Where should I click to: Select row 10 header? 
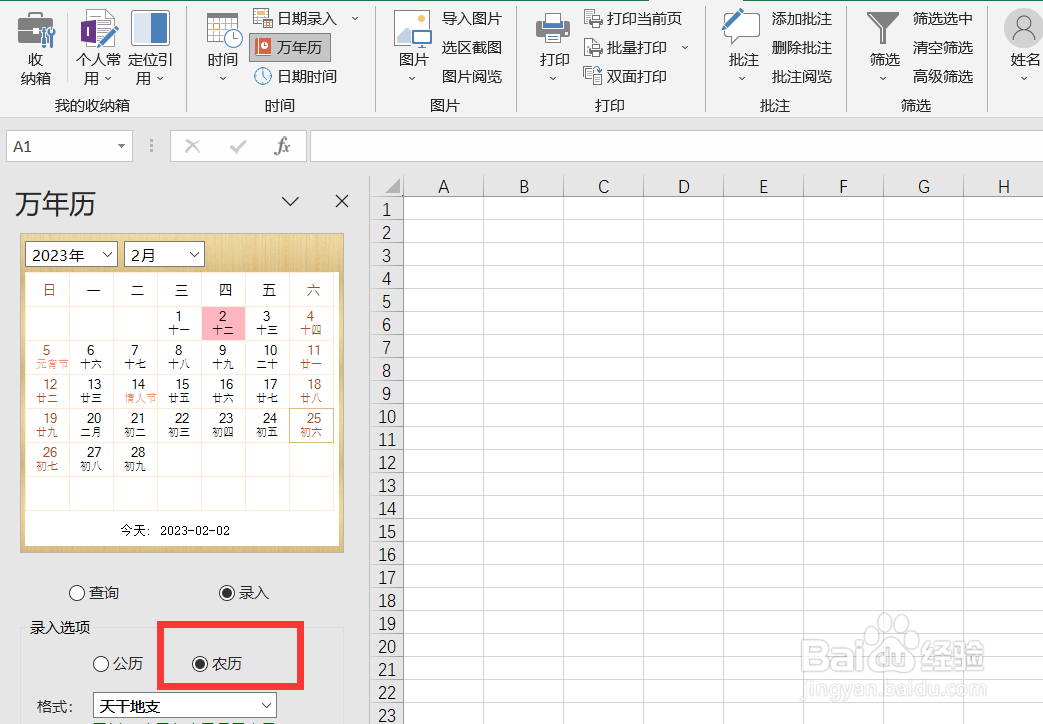[x=386, y=417]
